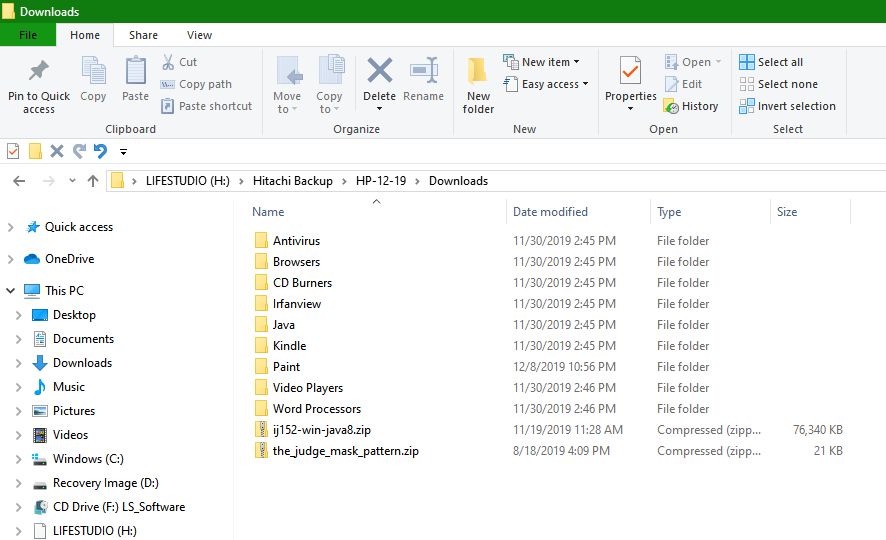This screenshot has height=540, width=886.
Task: Open Customize Quick Access Toolbar dropdown
Action: [123, 151]
